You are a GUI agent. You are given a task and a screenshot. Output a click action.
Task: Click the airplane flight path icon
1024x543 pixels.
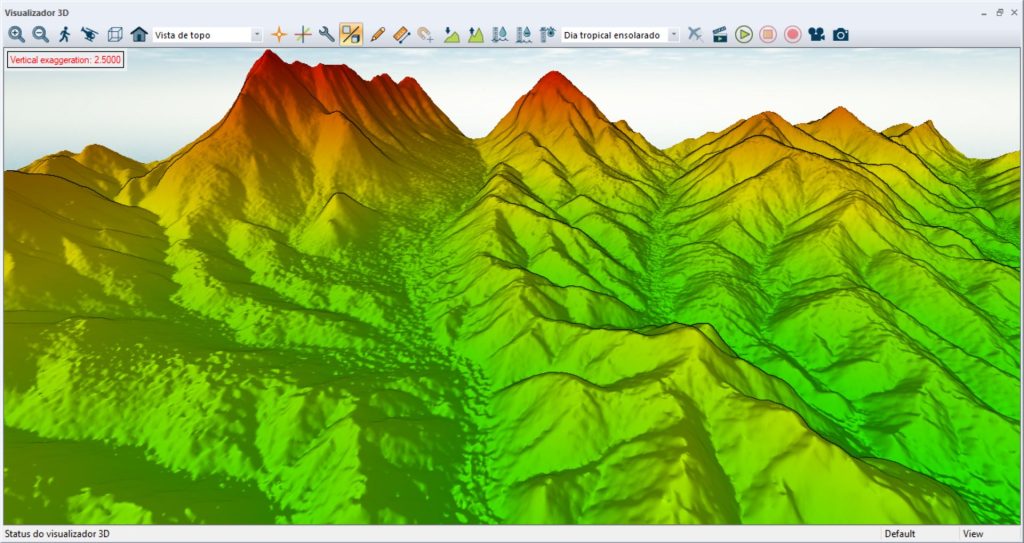click(x=695, y=34)
